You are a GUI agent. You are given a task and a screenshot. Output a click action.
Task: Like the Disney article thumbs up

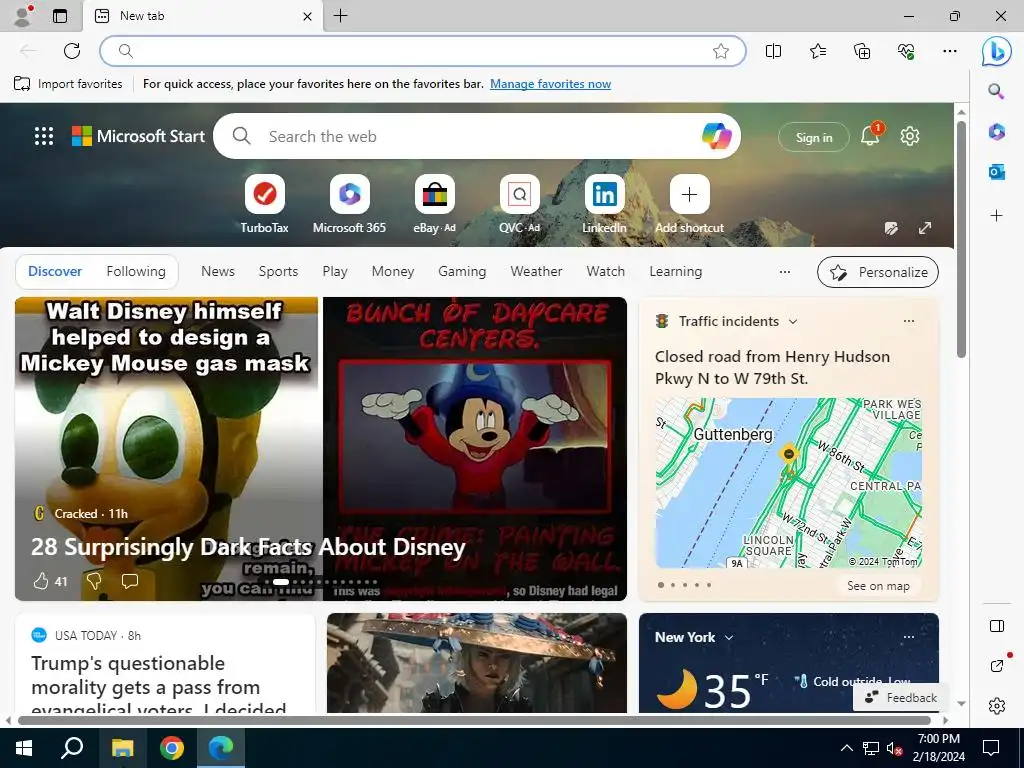41,581
